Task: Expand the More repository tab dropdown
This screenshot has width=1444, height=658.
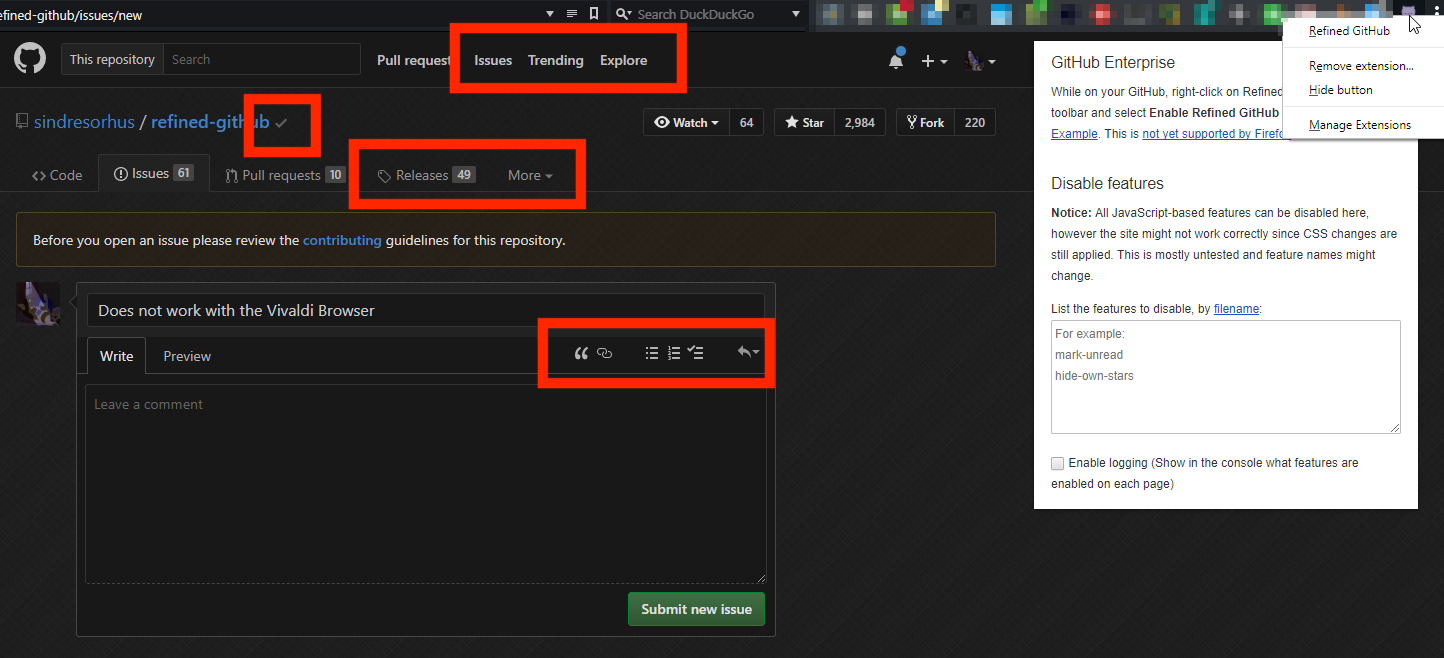Action: (530, 175)
